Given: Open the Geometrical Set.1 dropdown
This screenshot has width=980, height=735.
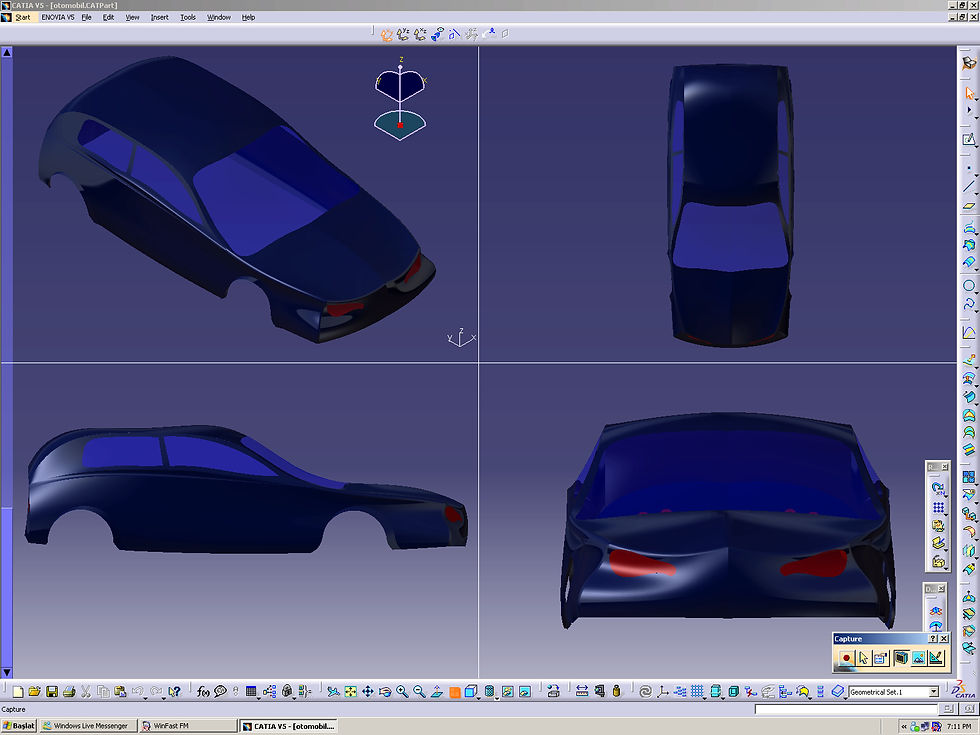Looking at the screenshot, I should point(933,692).
